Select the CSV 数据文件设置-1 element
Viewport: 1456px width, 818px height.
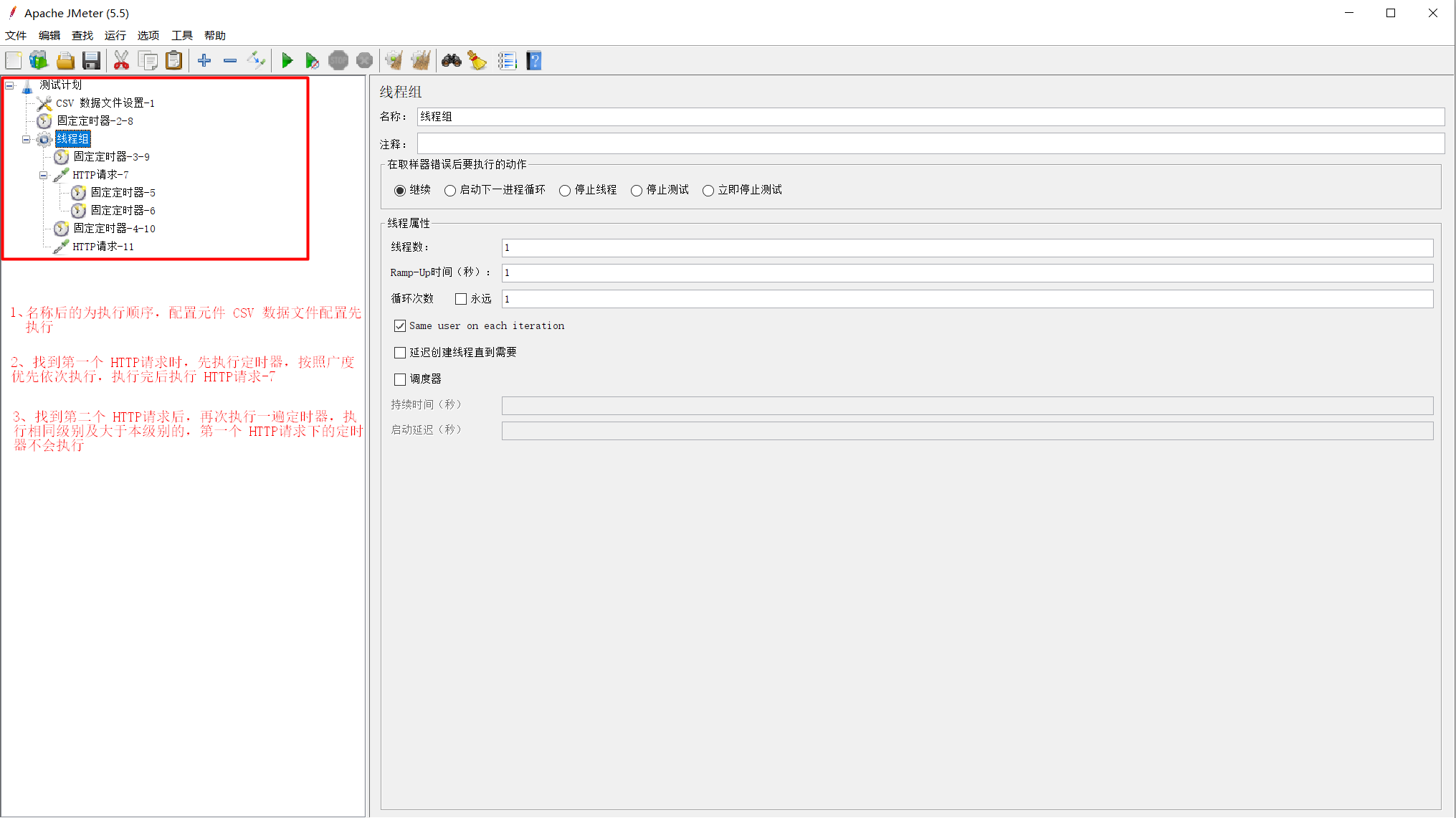(x=105, y=103)
